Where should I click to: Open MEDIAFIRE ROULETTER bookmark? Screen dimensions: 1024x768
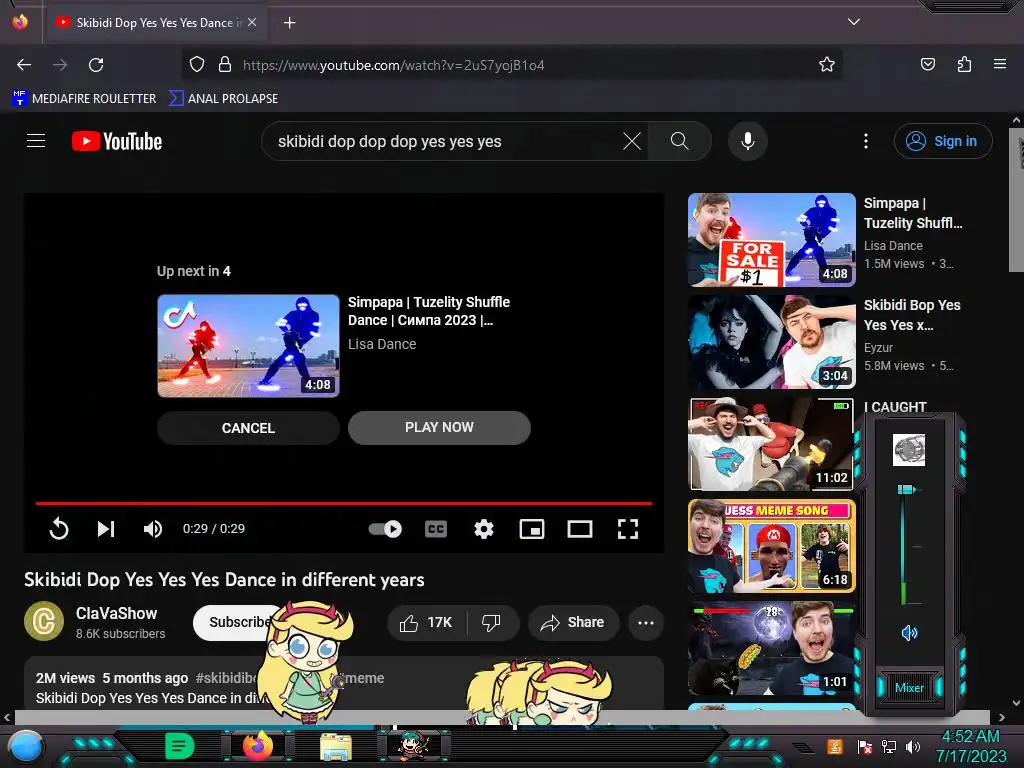coord(84,99)
